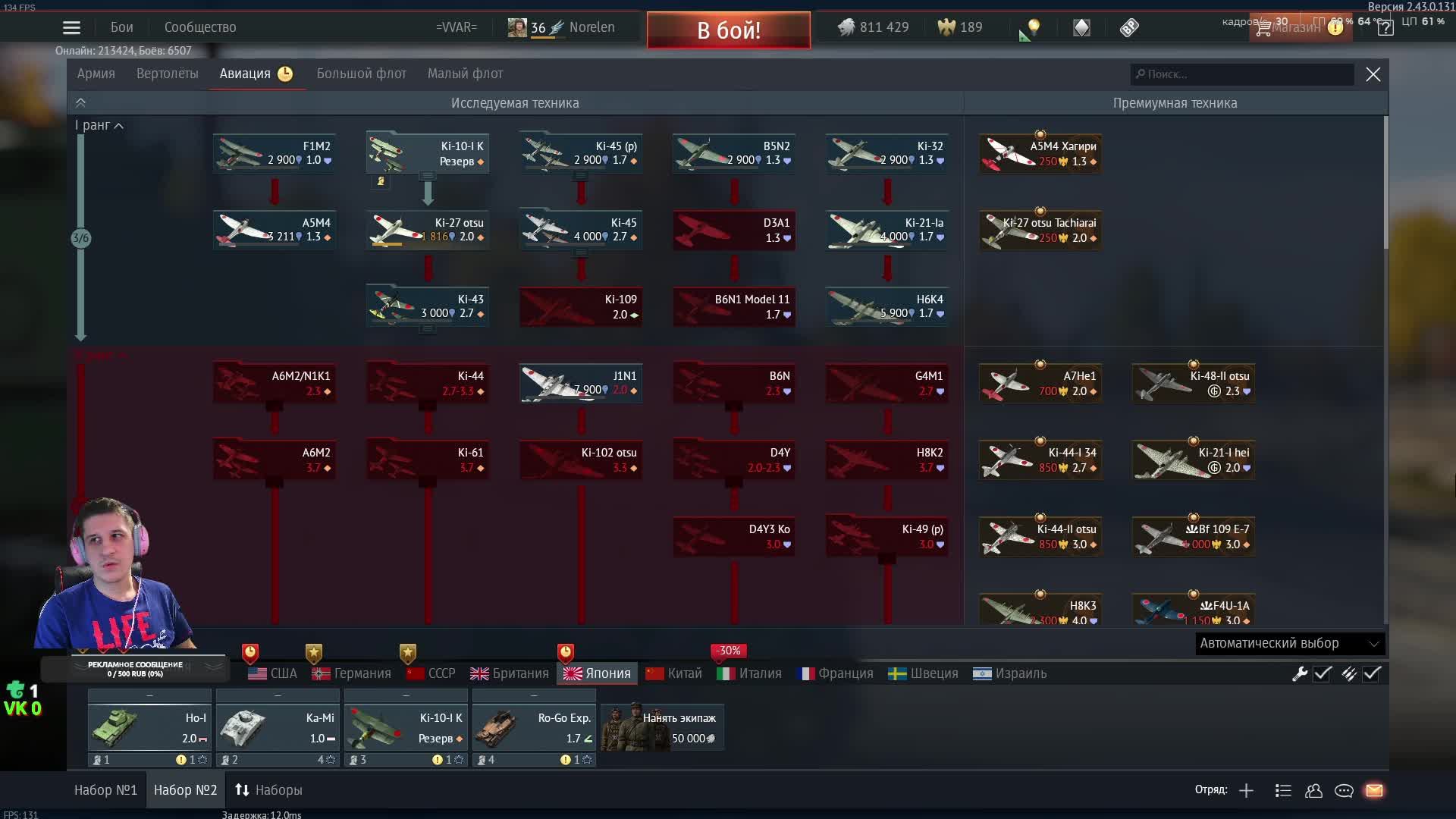Select the Ki-43 aircraft tile
Viewport: 1456px width, 819px height.
coord(427,306)
